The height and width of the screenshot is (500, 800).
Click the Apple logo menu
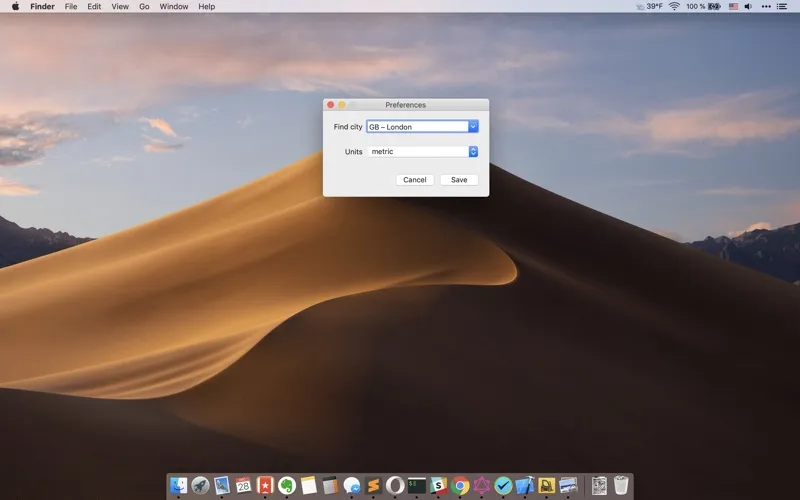[x=15, y=6]
